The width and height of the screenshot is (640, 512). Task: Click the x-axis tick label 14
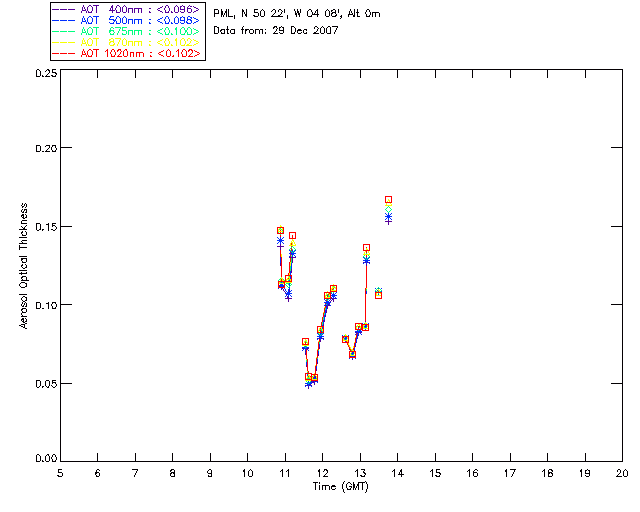[398, 473]
